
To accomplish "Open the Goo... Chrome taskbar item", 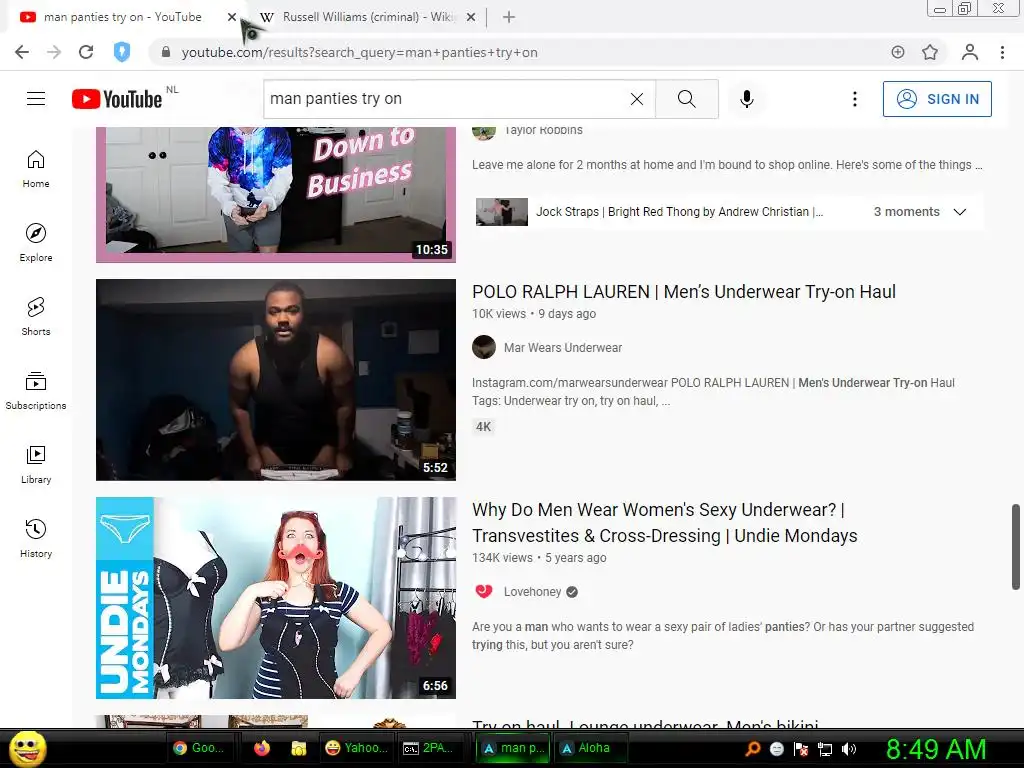I will (199, 748).
